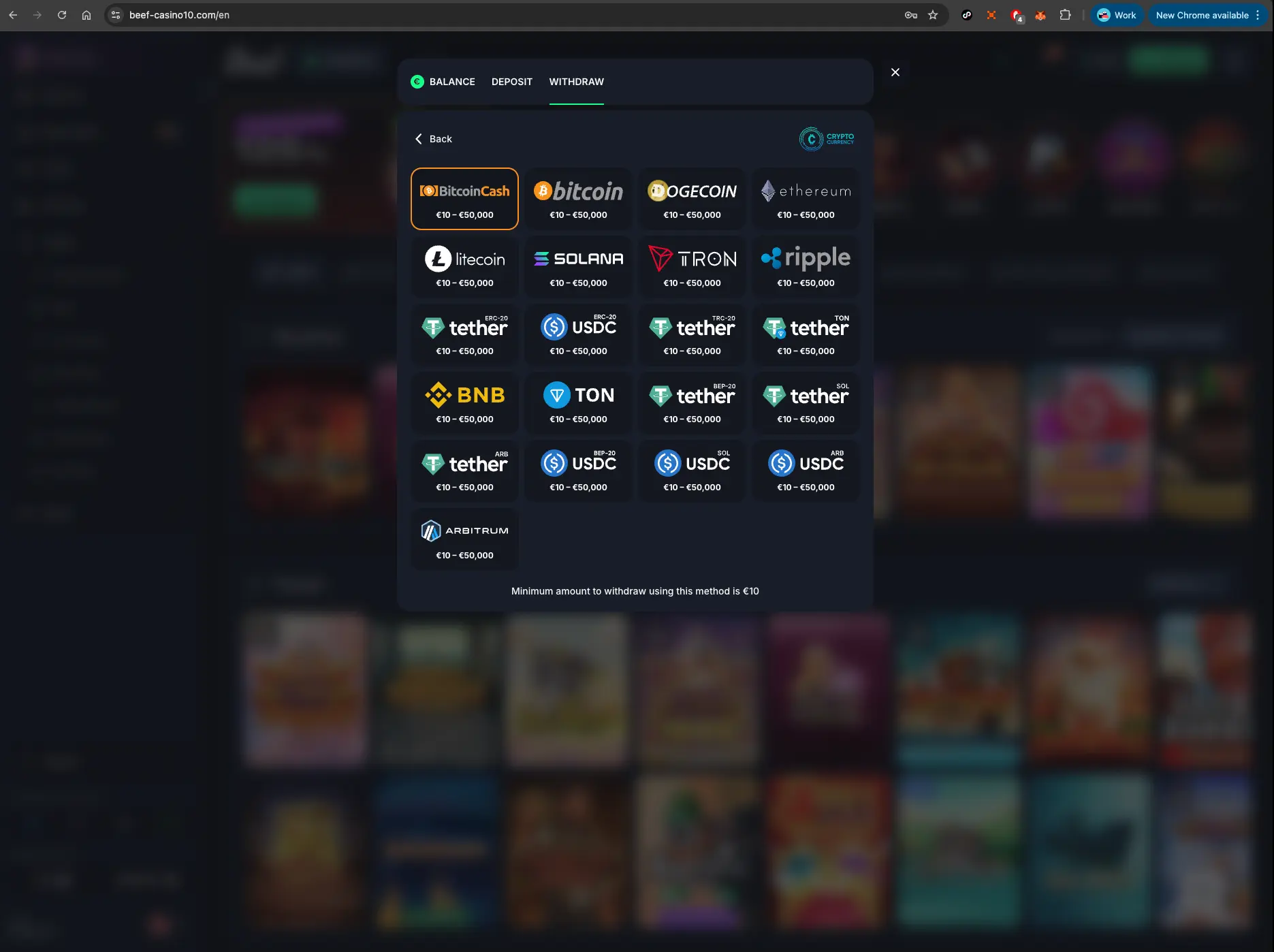
Task: Select tether ERC-20 option
Action: click(x=464, y=335)
